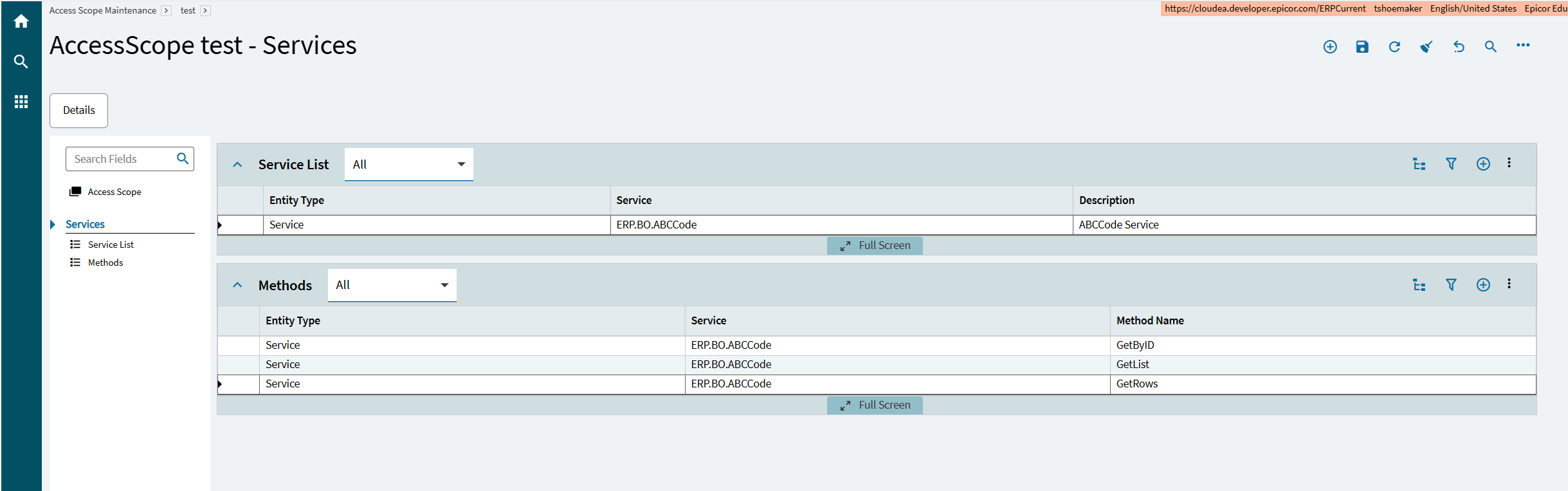The width and height of the screenshot is (1568, 491).
Task: Open the filter icon in Service List
Action: [x=1451, y=164]
